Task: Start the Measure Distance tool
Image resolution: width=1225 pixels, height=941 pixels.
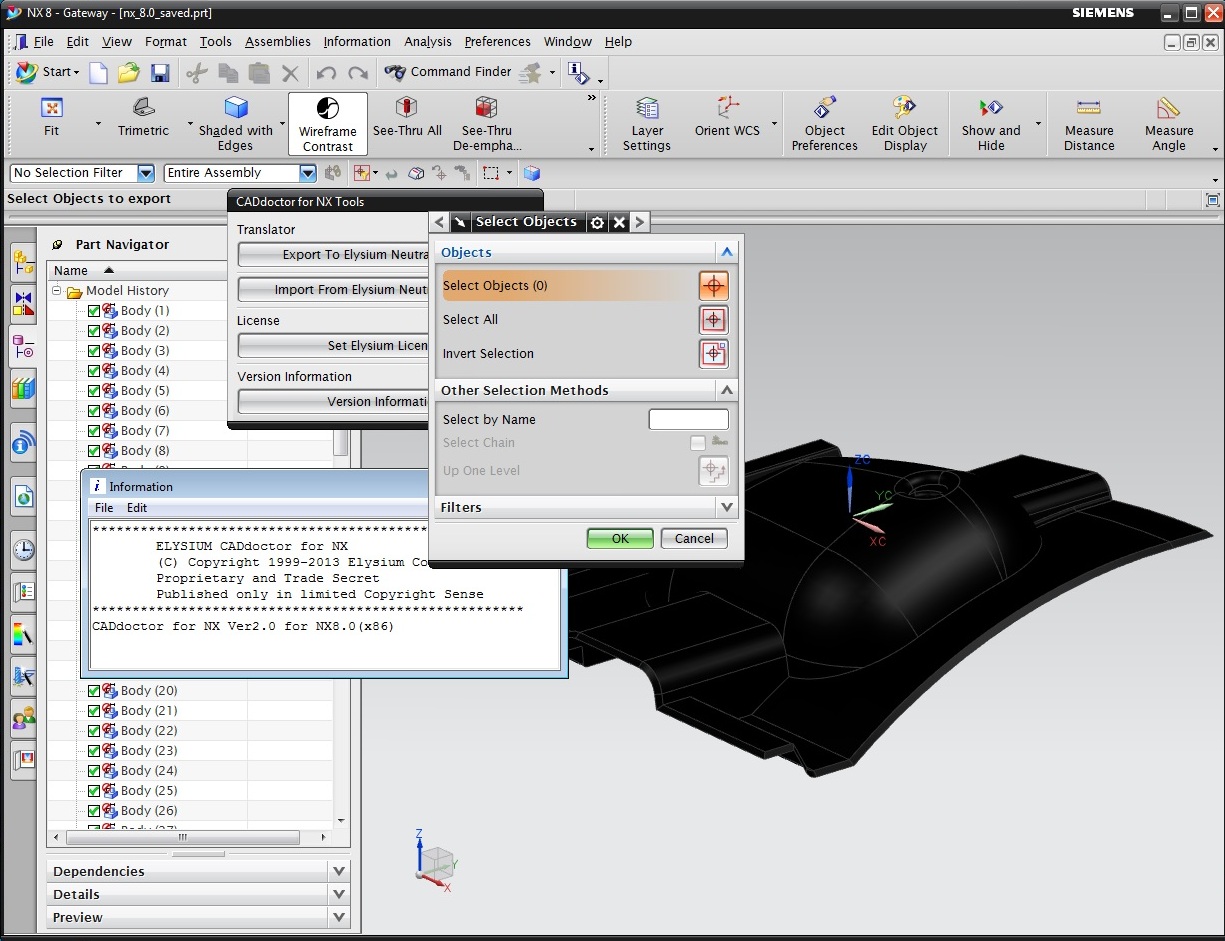Action: [x=1089, y=124]
